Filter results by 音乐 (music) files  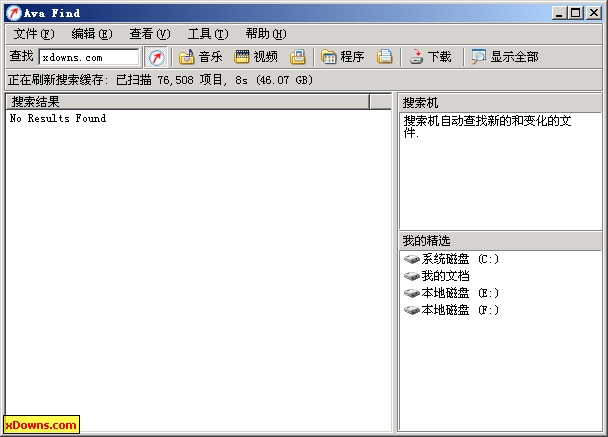[200, 57]
